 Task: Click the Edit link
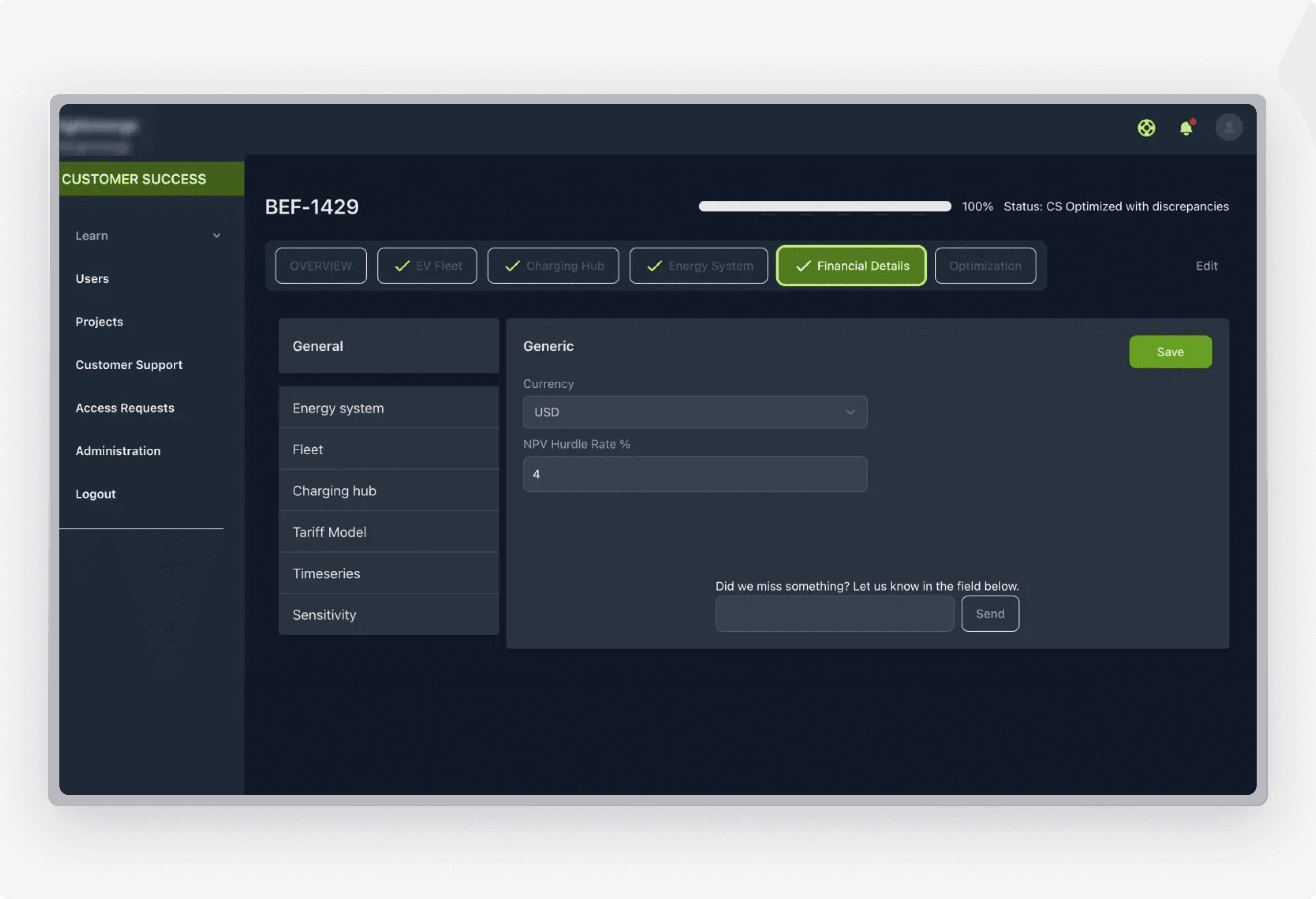pos(1206,266)
